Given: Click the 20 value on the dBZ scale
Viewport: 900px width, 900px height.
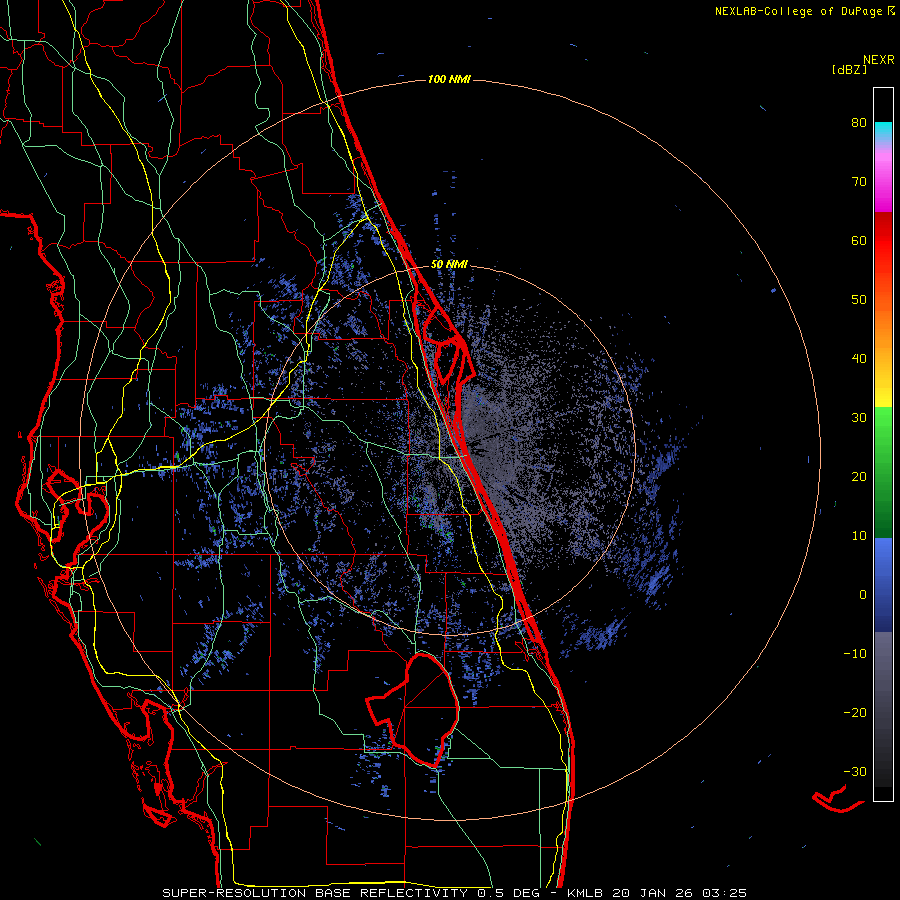Looking at the screenshot, I should (x=859, y=477).
